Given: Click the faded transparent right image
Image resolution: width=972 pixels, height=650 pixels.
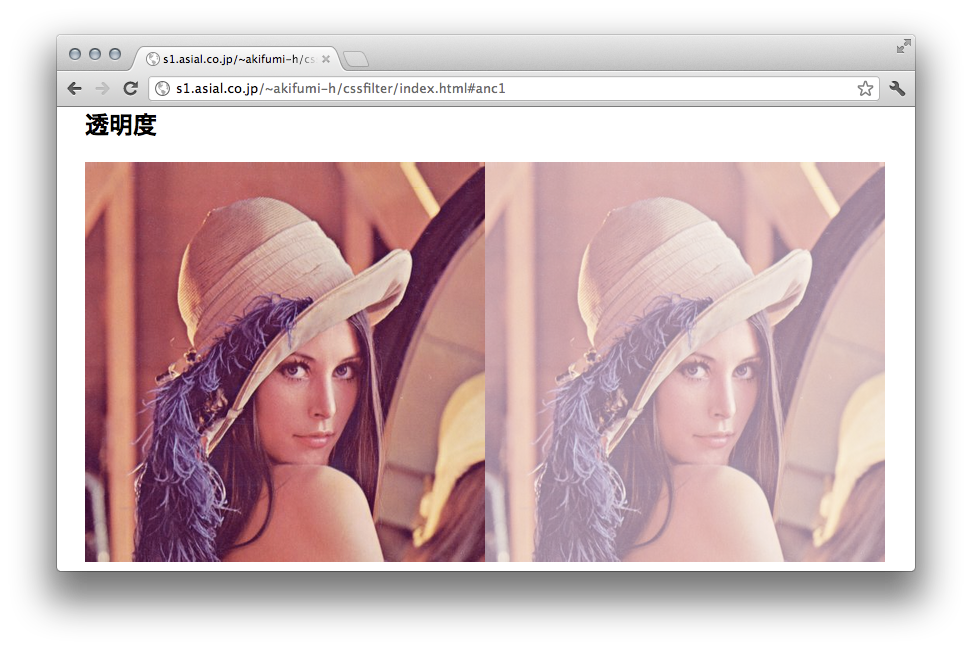Looking at the screenshot, I should [685, 362].
